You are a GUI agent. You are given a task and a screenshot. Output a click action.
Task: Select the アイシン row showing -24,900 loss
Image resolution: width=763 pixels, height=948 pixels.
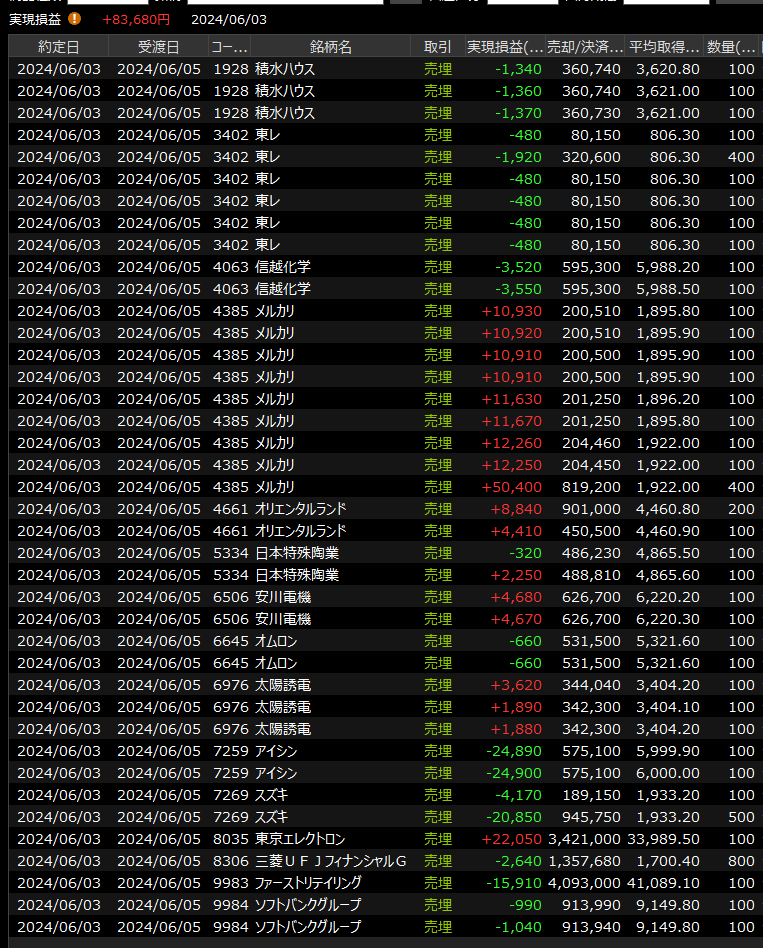tap(330, 773)
